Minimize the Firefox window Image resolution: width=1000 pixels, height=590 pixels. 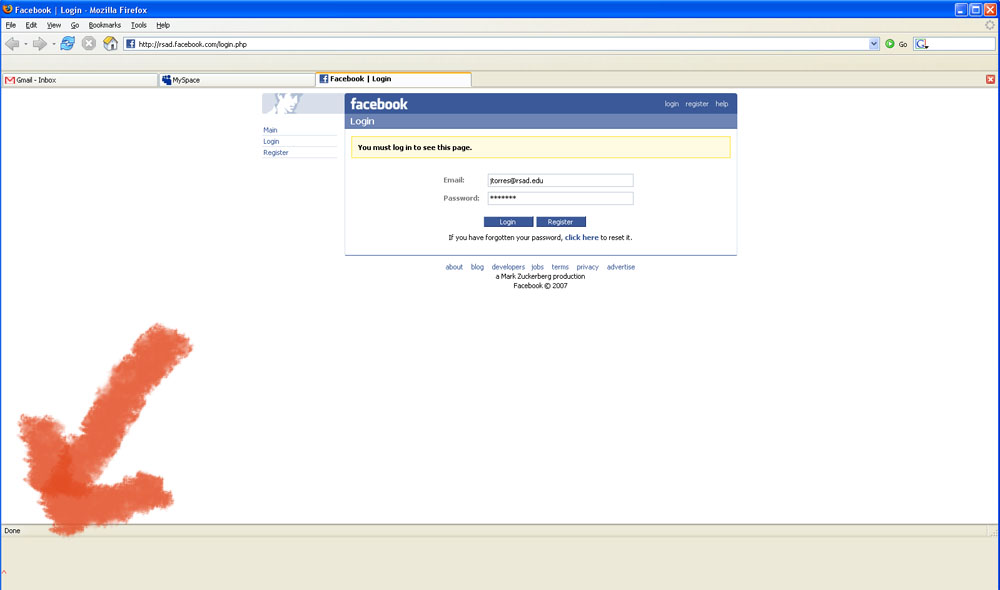(961, 10)
